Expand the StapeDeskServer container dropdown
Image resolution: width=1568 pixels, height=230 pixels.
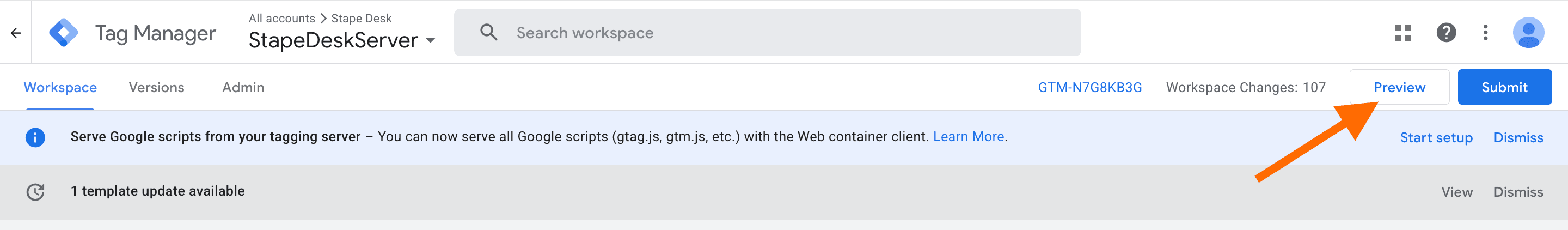click(x=430, y=41)
